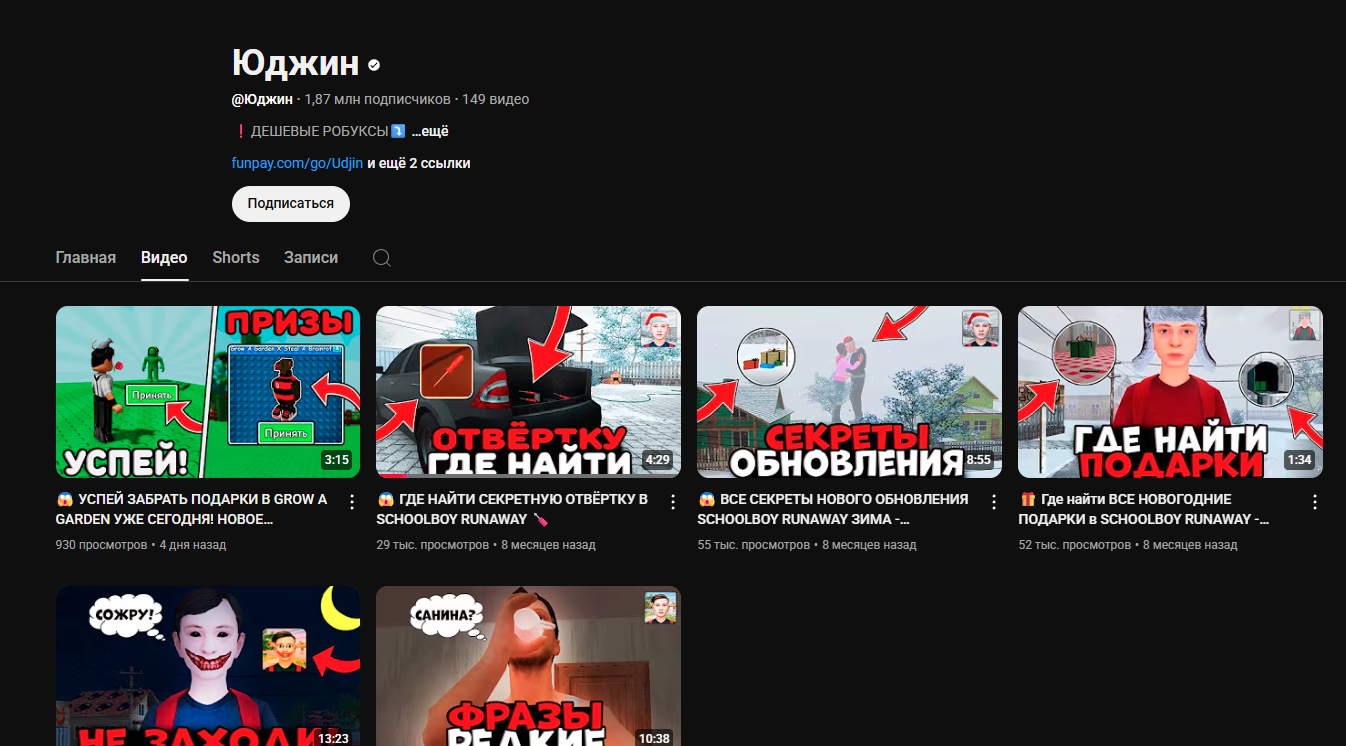Click title 'Где найти ВСЕ НОВОГОДНИЕ ПОДАРКИ'

(x=1144, y=509)
